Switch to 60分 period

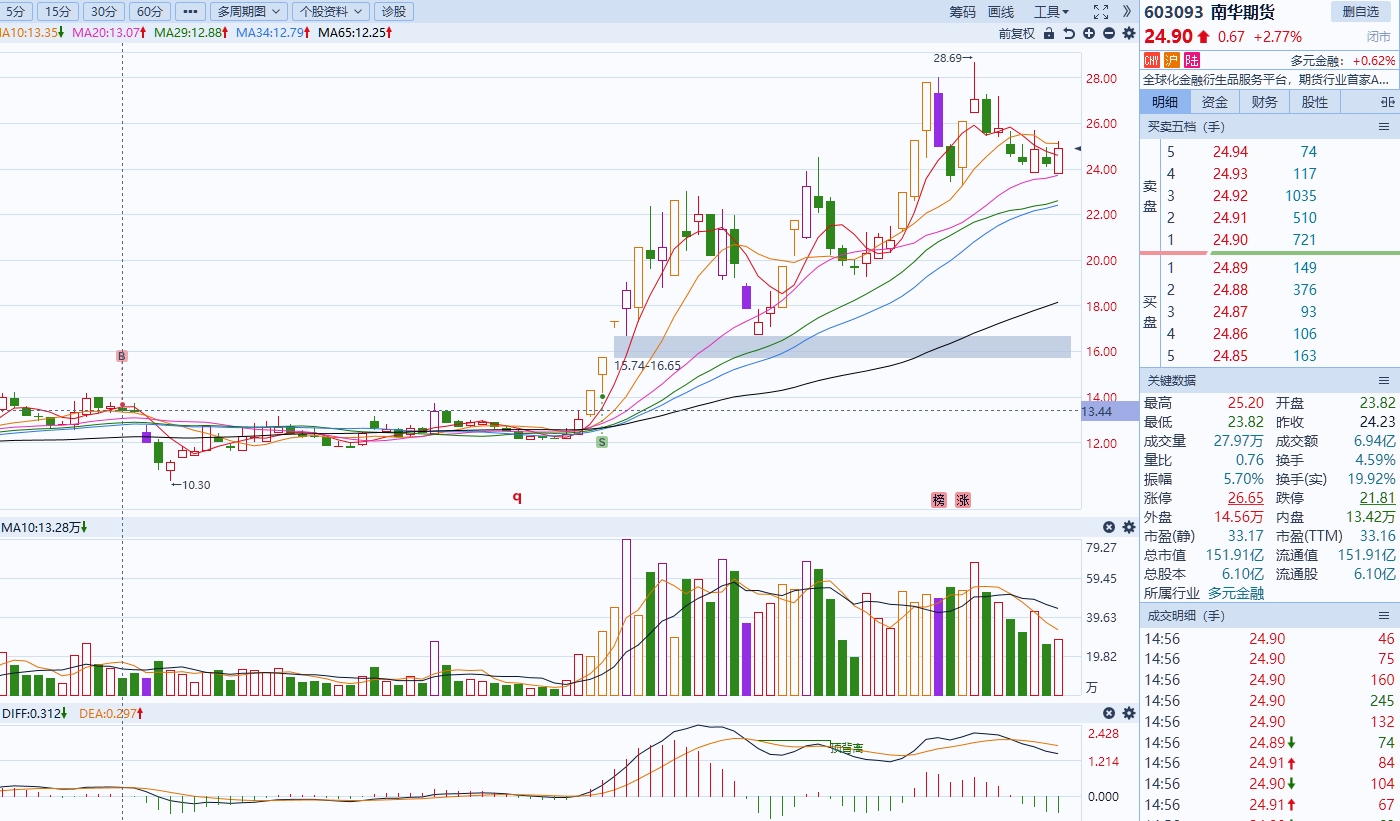coord(149,12)
